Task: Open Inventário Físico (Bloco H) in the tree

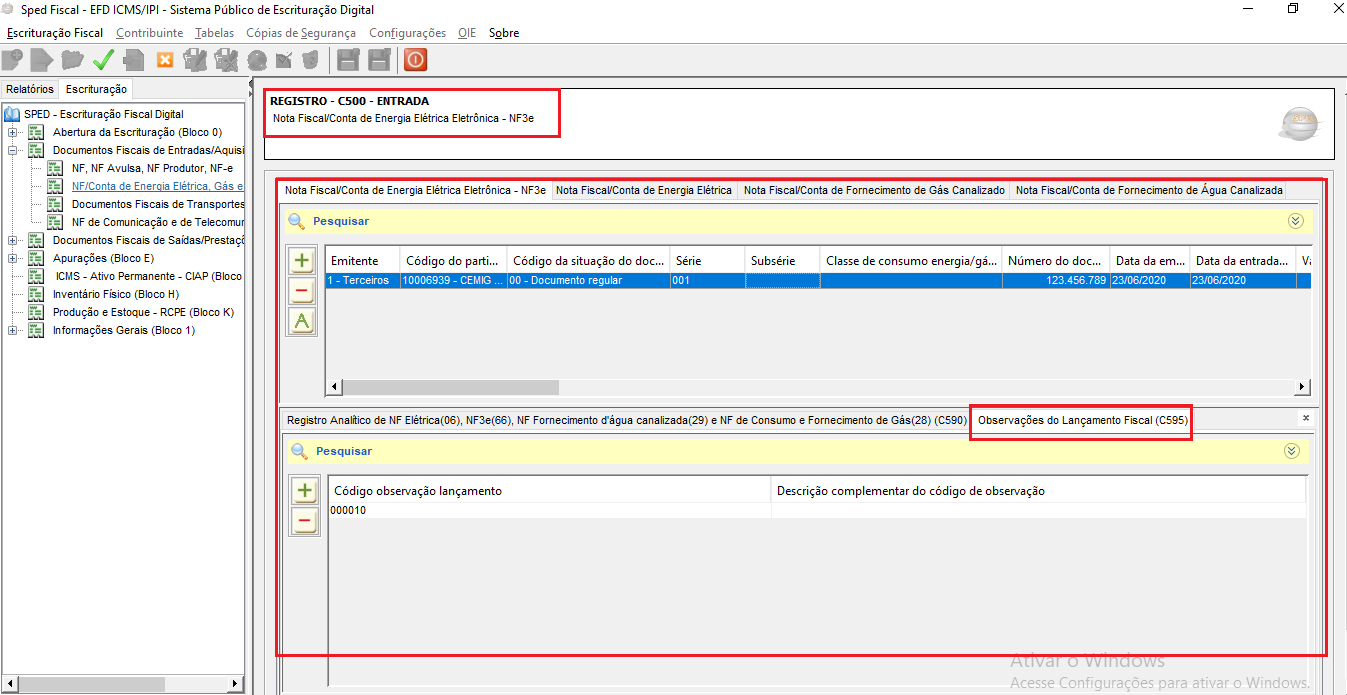Action: point(115,294)
